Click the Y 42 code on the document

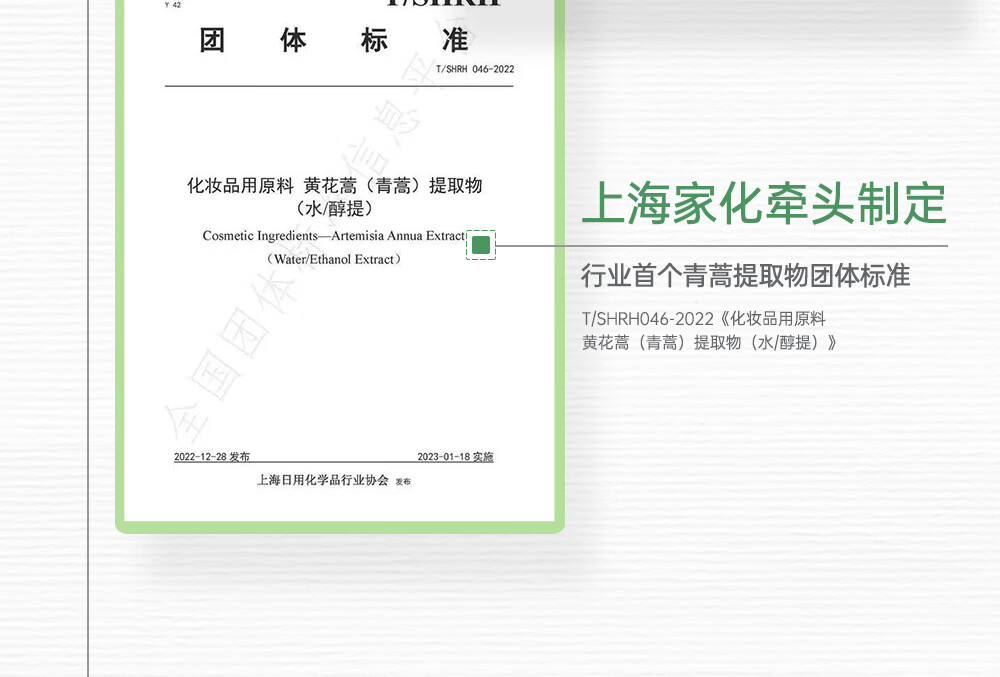click(x=173, y=5)
